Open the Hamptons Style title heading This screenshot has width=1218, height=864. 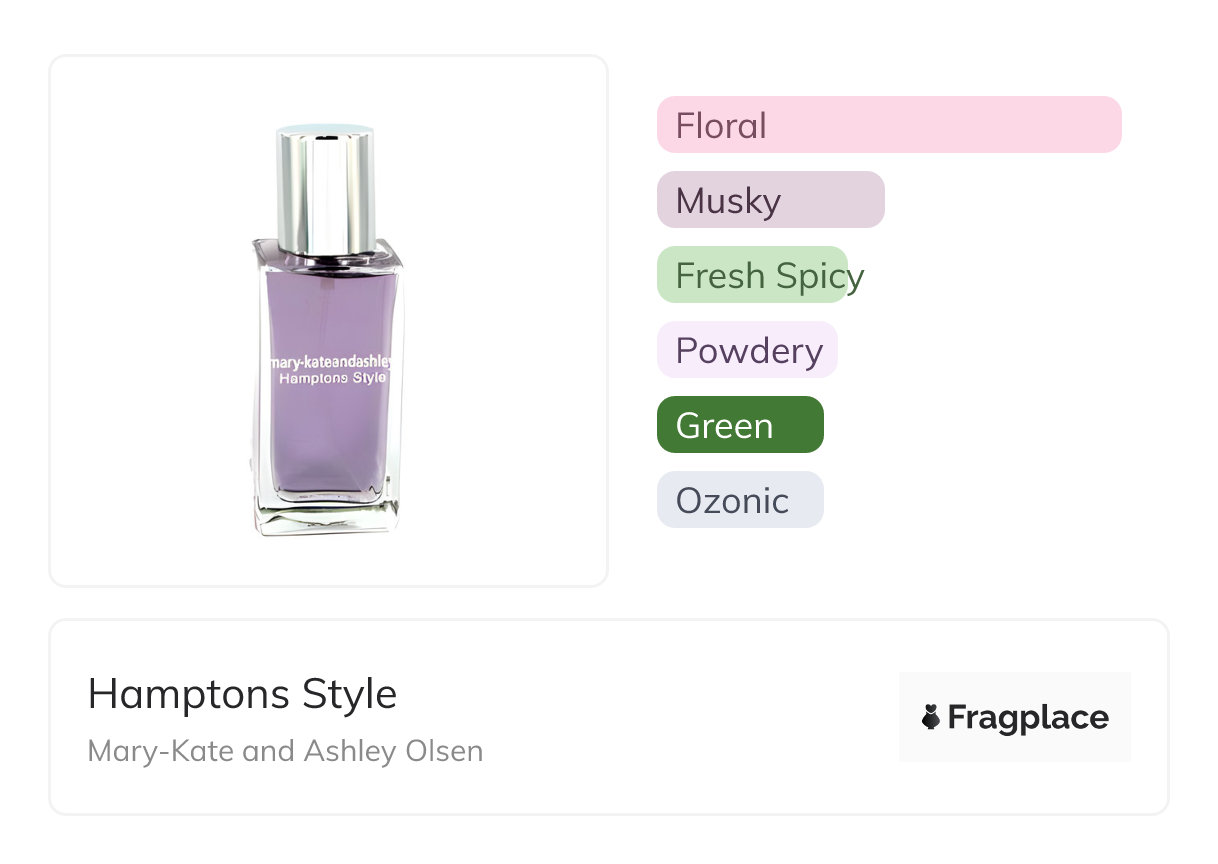242,694
